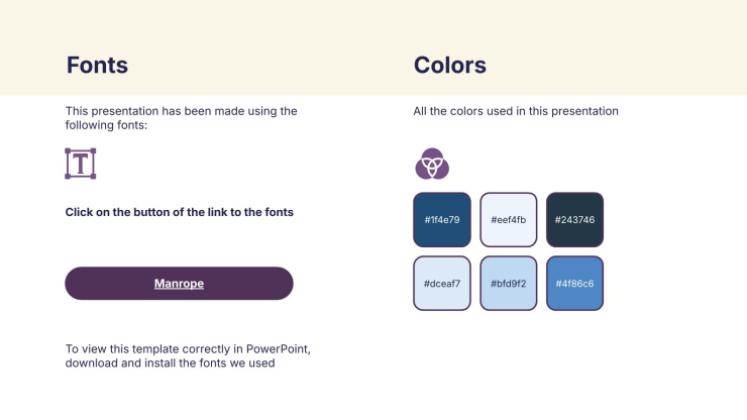Image resolution: width=747 pixels, height=420 pixels.
Task: Open the Manrope font link button
Action: pos(179,283)
